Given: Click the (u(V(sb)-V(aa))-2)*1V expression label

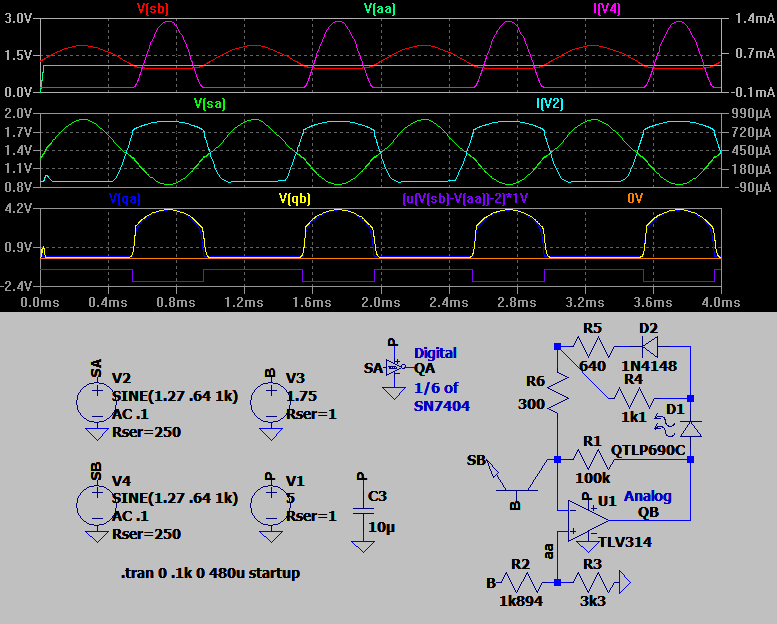Looking at the screenshot, I should (x=465, y=198).
